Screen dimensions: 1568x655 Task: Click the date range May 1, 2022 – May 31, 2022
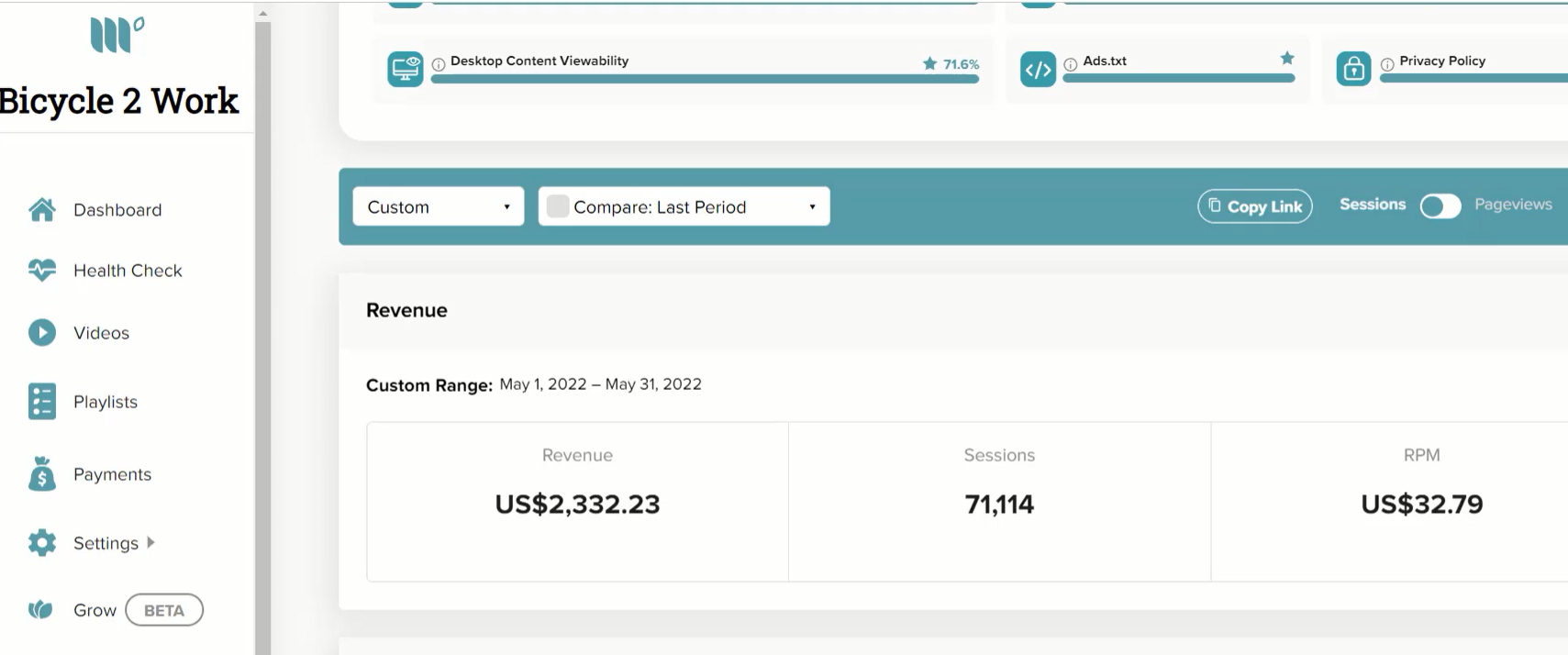600,384
